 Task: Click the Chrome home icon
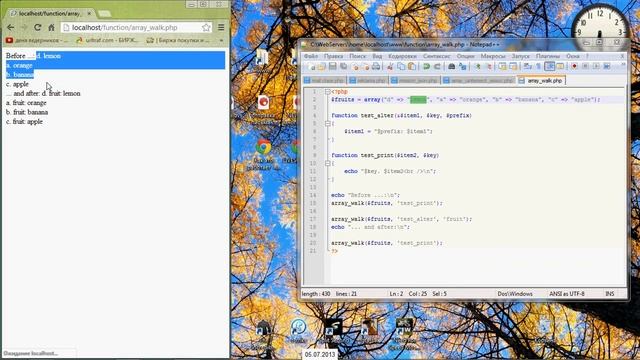[x=51, y=27]
